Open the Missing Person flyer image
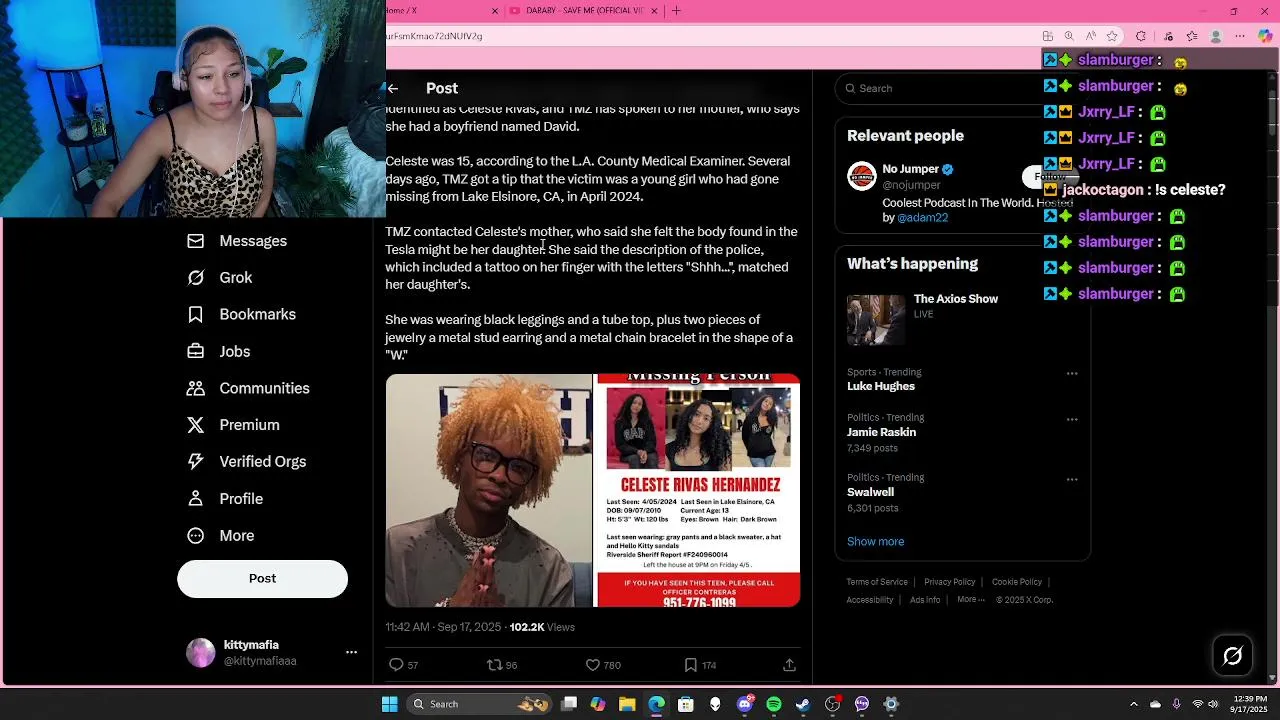The image size is (1280, 720). click(698, 490)
